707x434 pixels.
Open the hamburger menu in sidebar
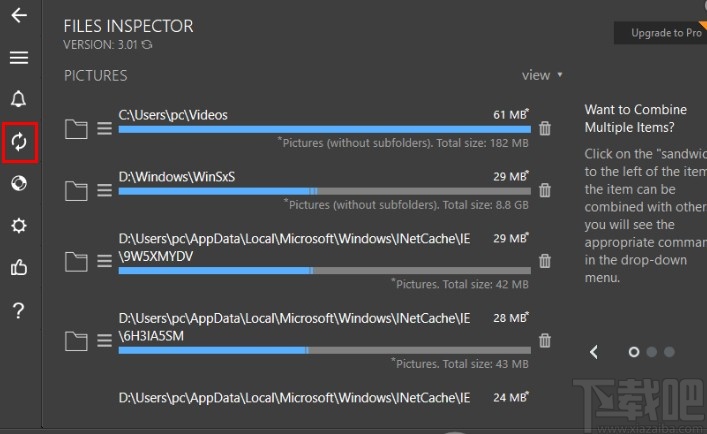tap(18, 57)
